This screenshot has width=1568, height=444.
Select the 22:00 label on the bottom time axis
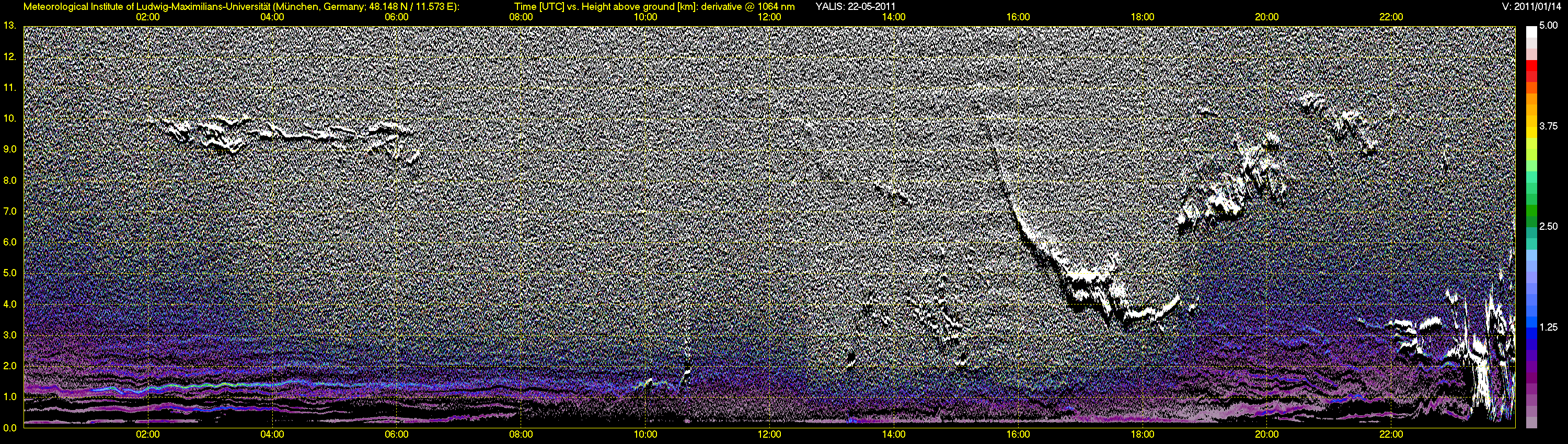click(1391, 434)
